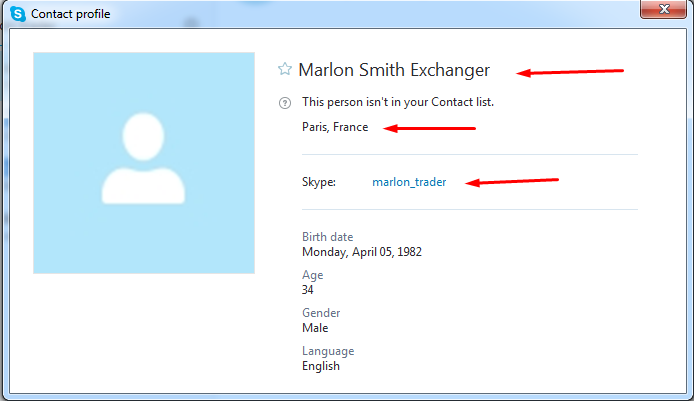Click the "Skype:" field label
Viewport: 694px width, 401px height.
pyautogui.click(x=319, y=182)
